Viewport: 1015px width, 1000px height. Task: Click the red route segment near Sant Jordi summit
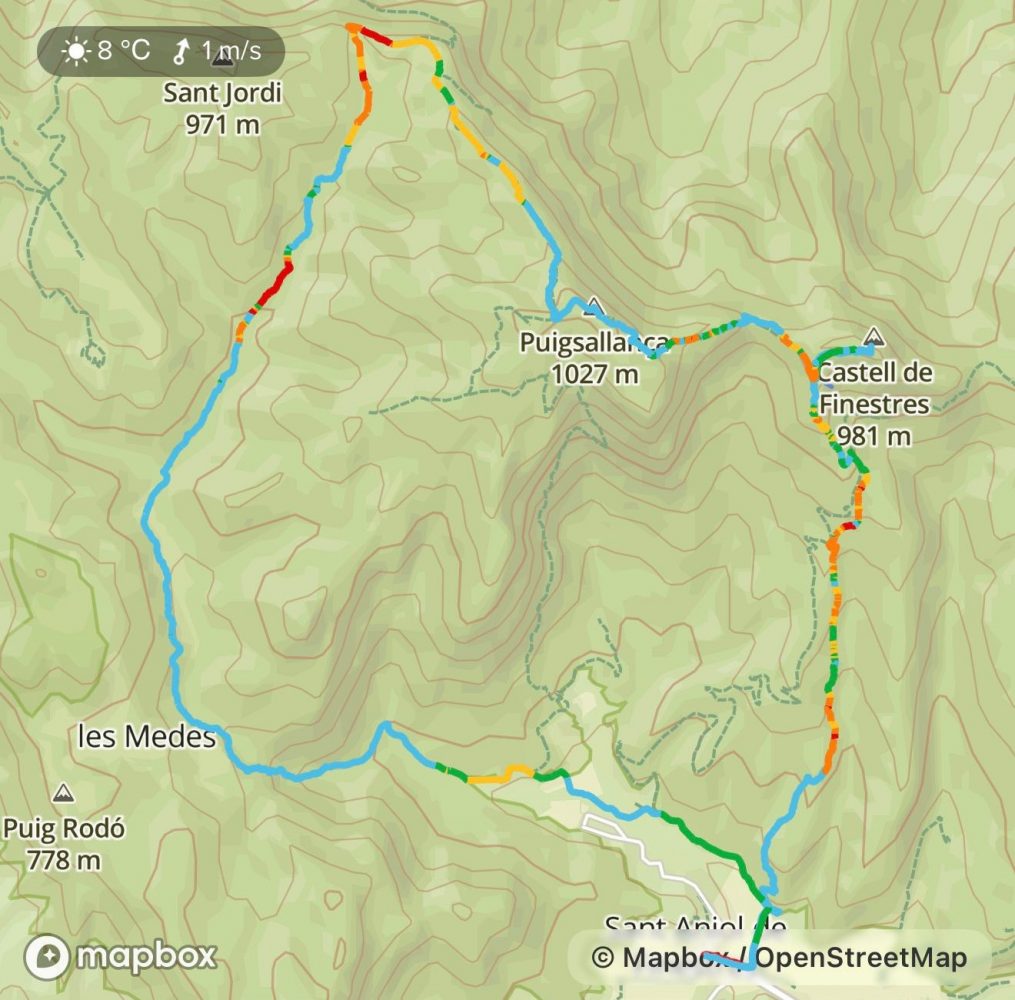click(375, 36)
